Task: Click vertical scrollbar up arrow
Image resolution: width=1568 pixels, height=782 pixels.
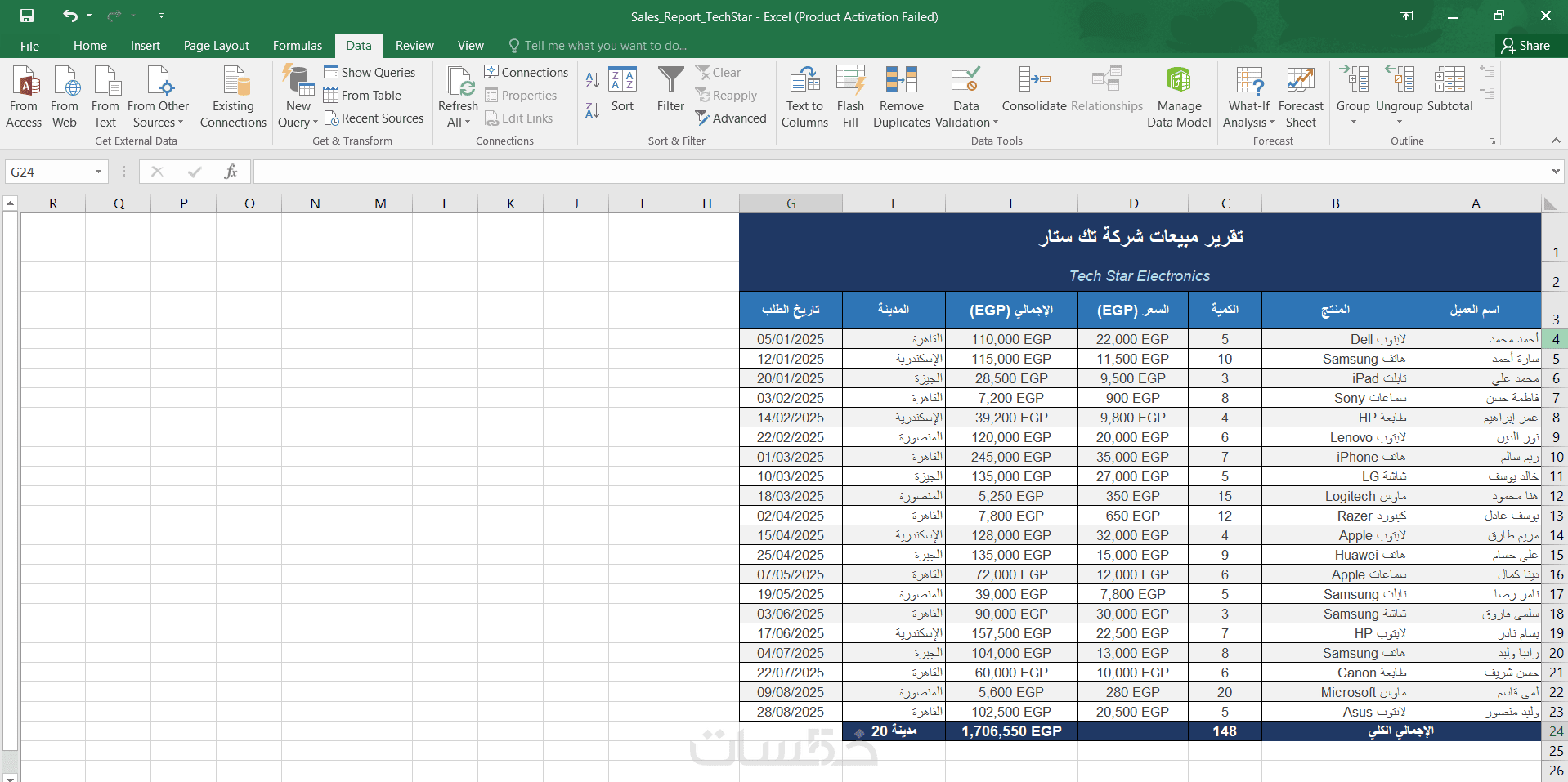Action: pyautogui.click(x=10, y=203)
